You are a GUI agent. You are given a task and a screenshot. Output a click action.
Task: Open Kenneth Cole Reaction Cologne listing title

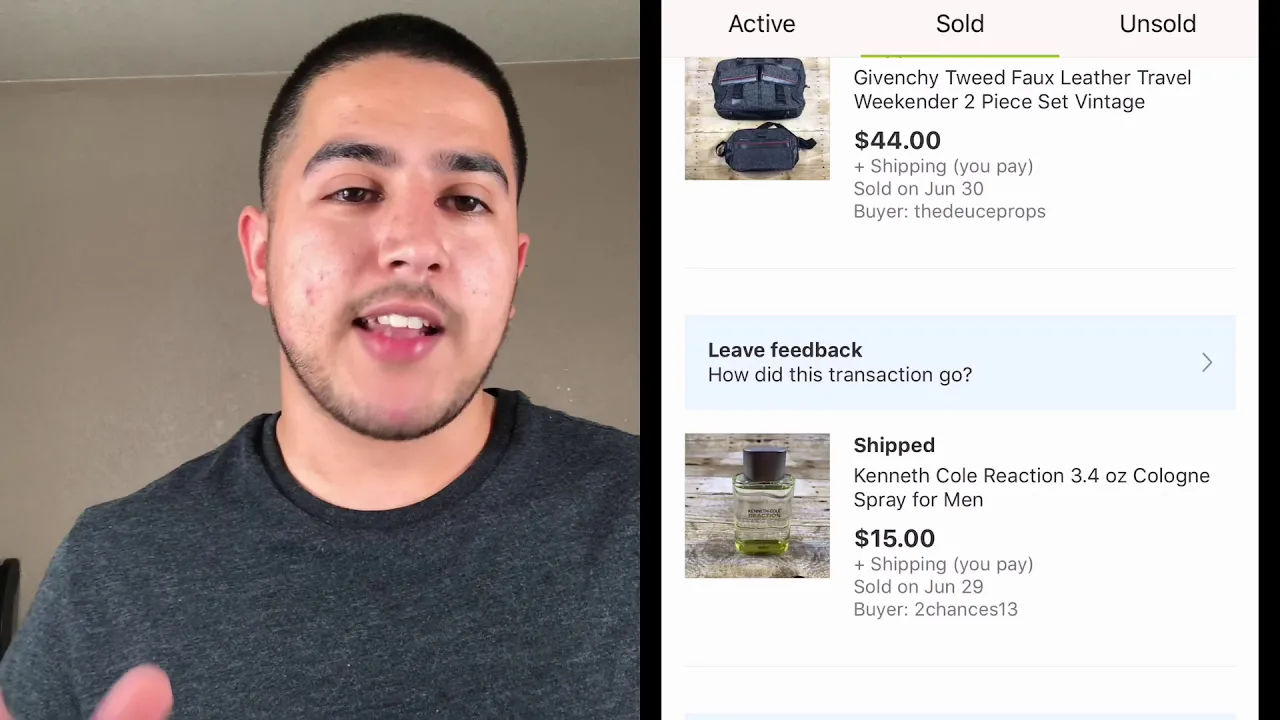click(1031, 487)
